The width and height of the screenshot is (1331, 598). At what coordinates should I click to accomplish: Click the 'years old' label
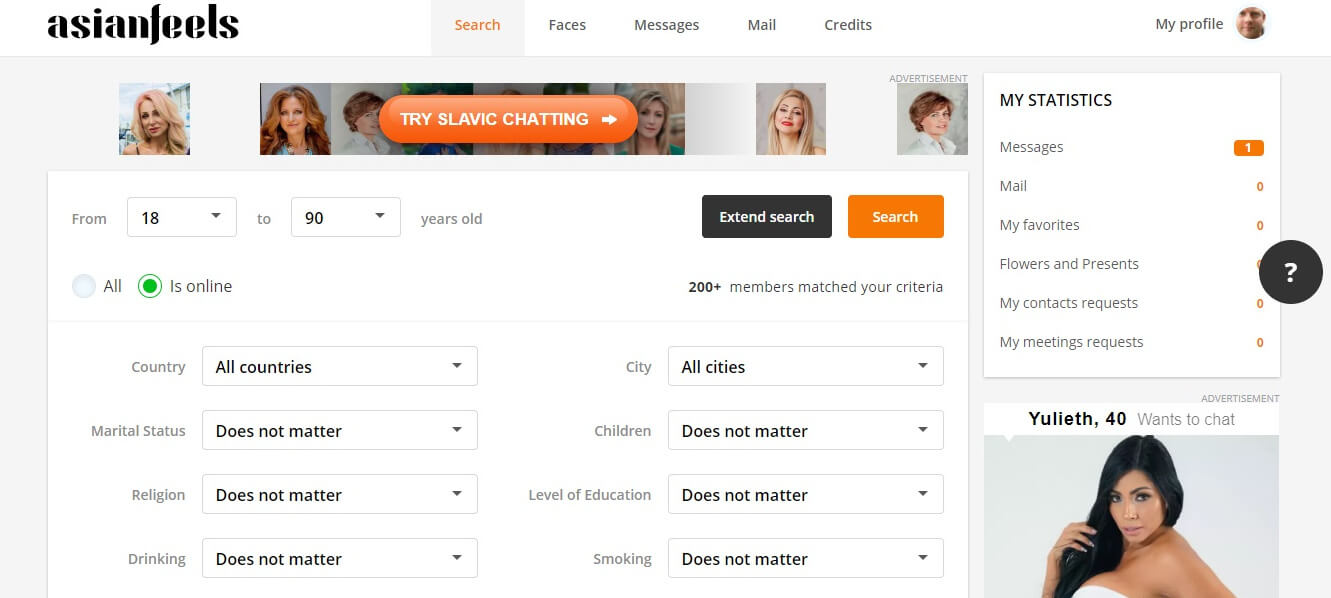[451, 218]
